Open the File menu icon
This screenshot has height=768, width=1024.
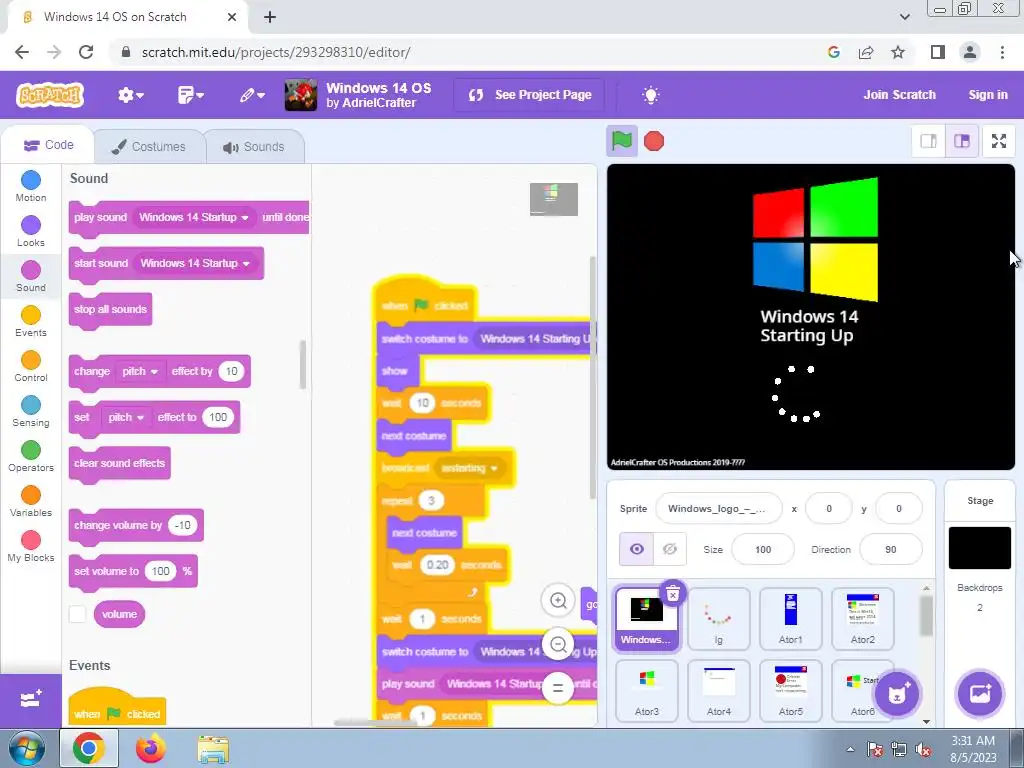(191, 95)
